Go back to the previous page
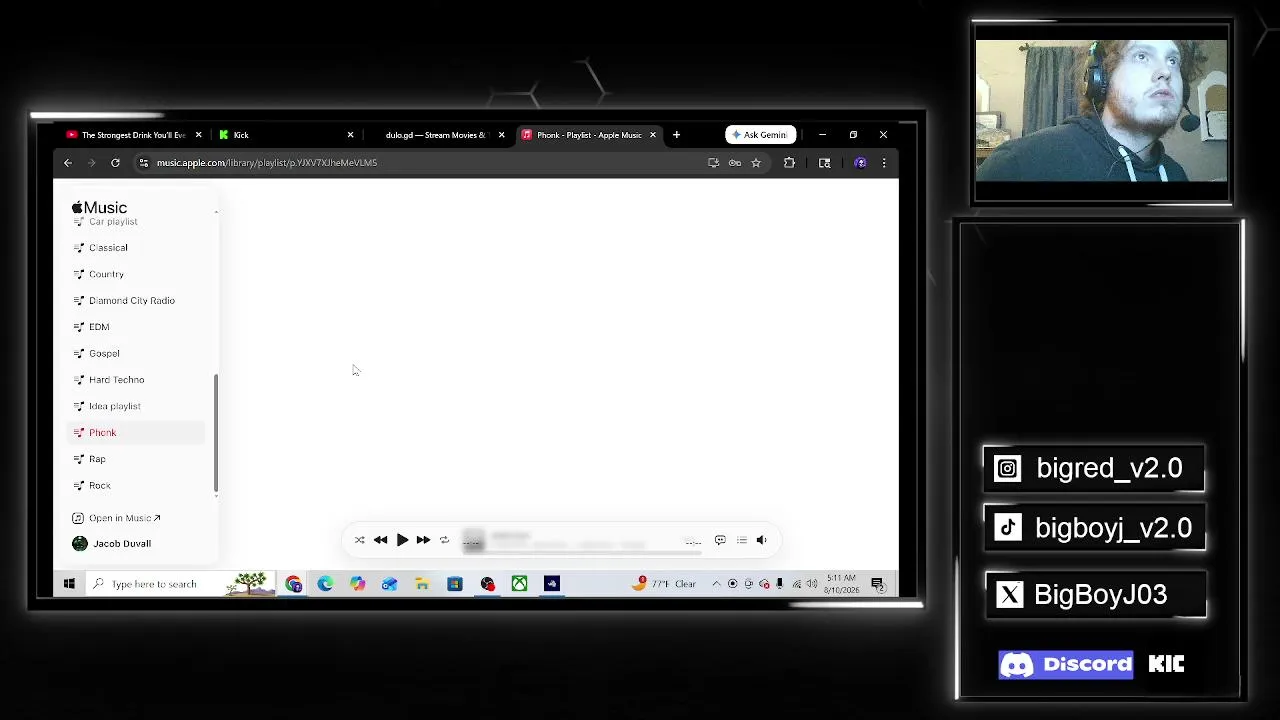The height and width of the screenshot is (720, 1280). [68, 163]
